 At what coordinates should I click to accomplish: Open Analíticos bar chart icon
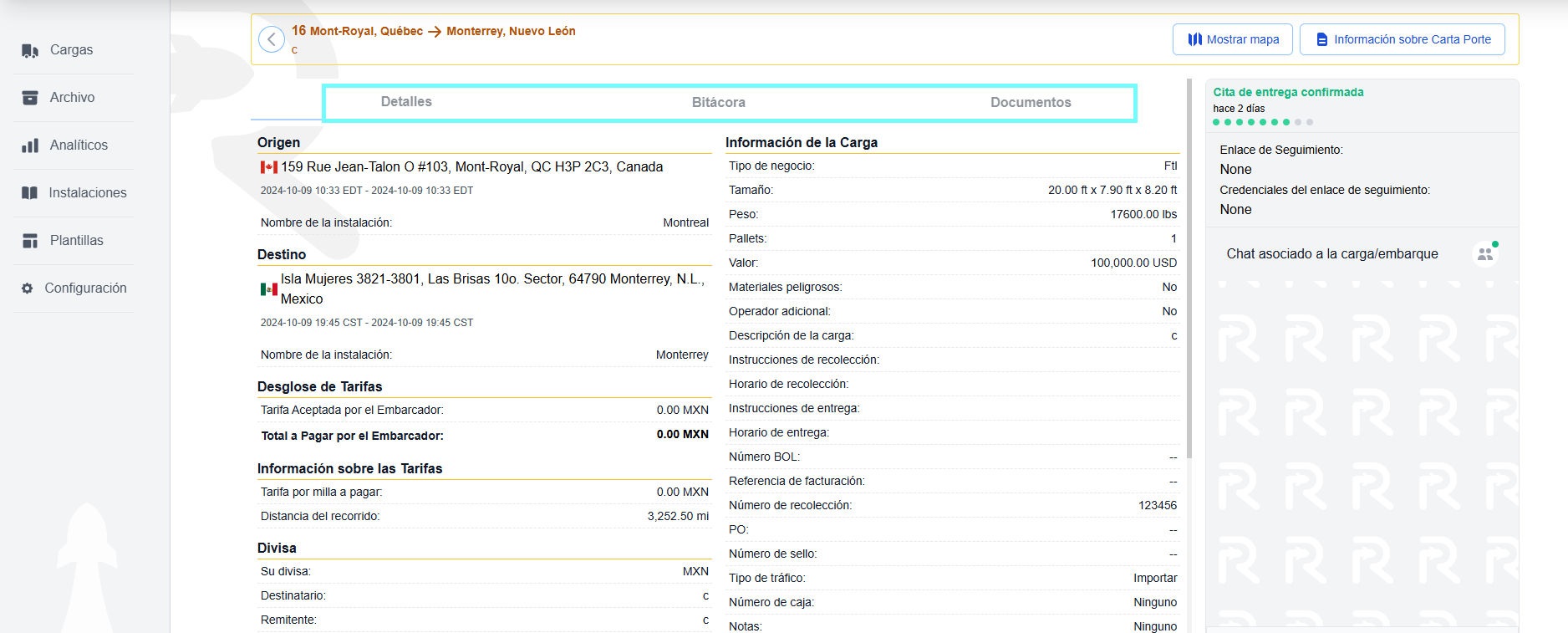point(30,145)
